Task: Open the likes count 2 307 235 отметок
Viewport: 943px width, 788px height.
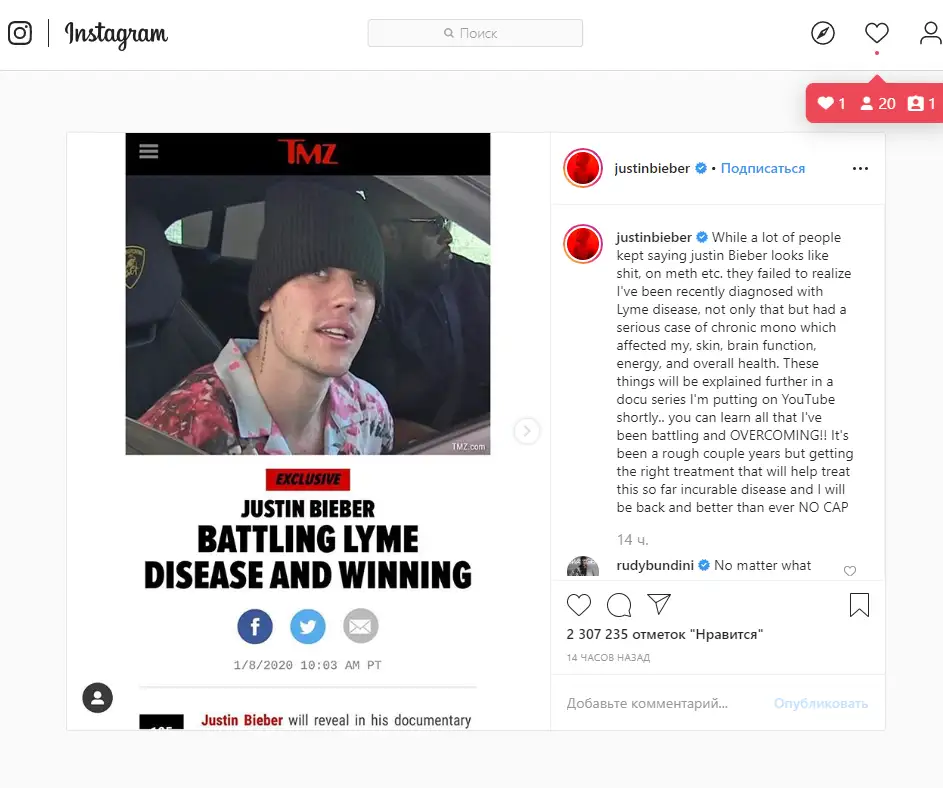Action: 665,634
